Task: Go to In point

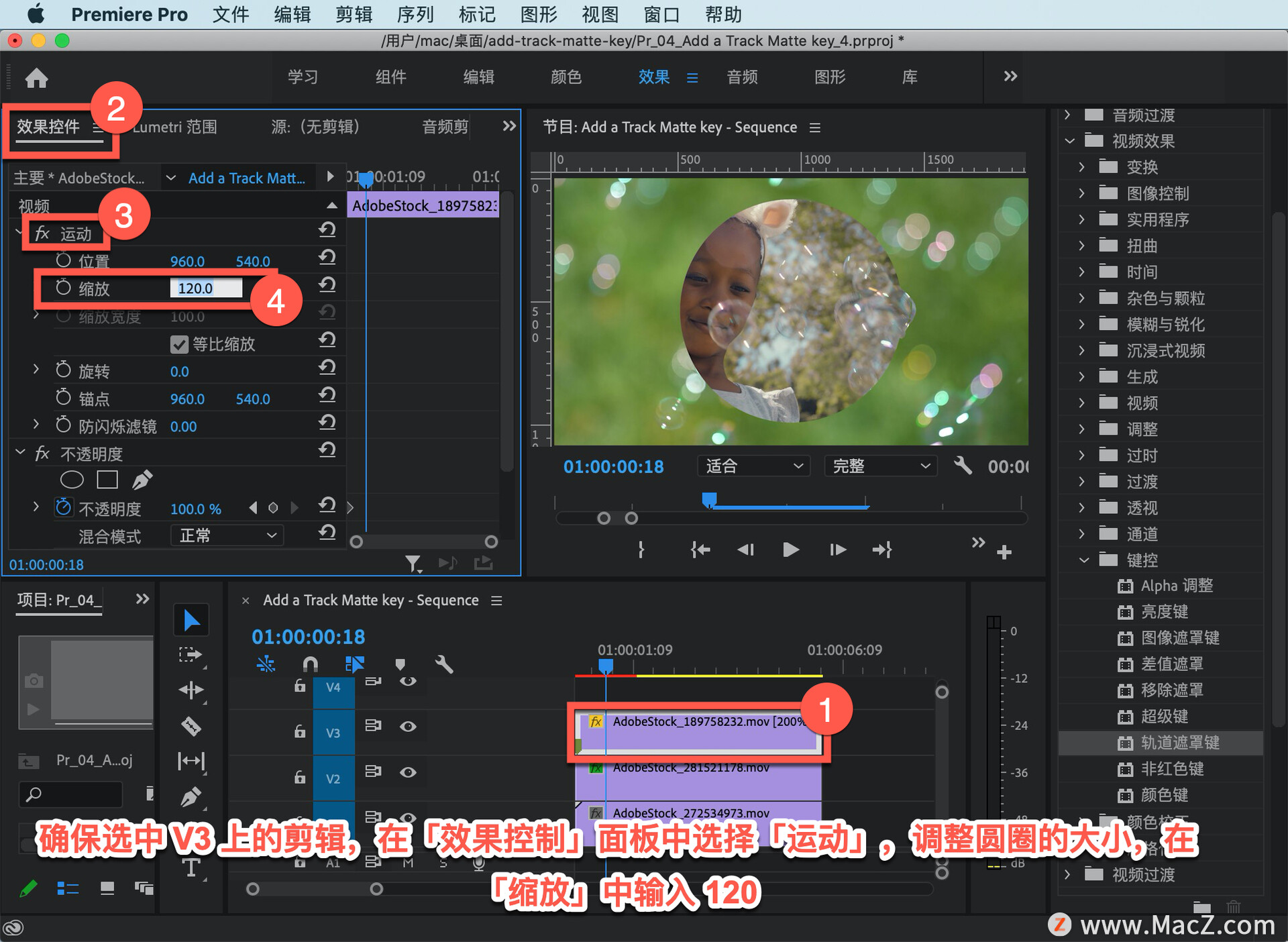Action: (700, 549)
